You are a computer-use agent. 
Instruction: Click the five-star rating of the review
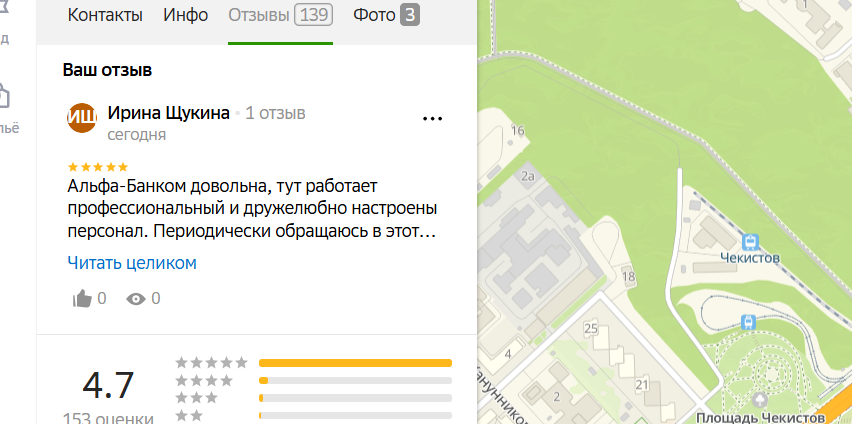point(98,167)
